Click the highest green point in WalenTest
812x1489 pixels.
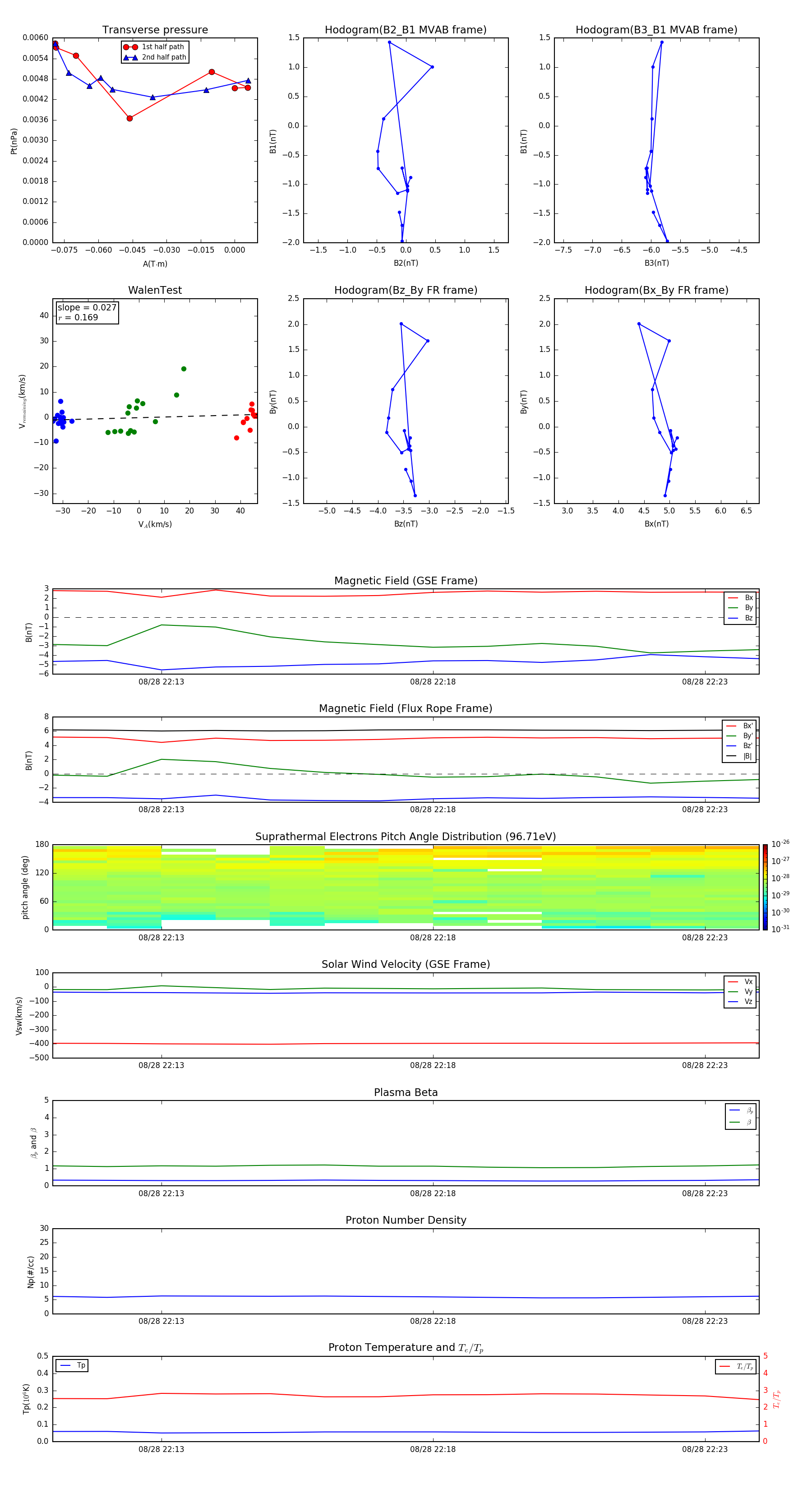[184, 369]
